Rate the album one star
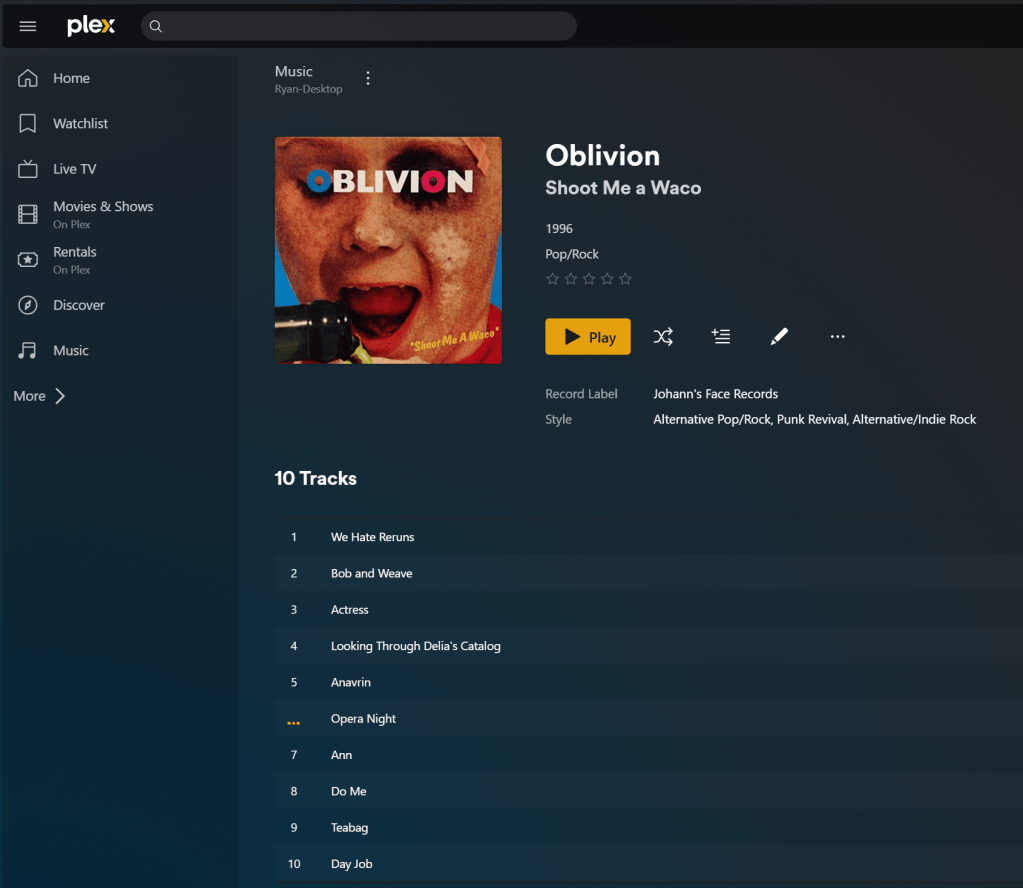Viewport: 1023px width, 888px height. (x=553, y=279)
